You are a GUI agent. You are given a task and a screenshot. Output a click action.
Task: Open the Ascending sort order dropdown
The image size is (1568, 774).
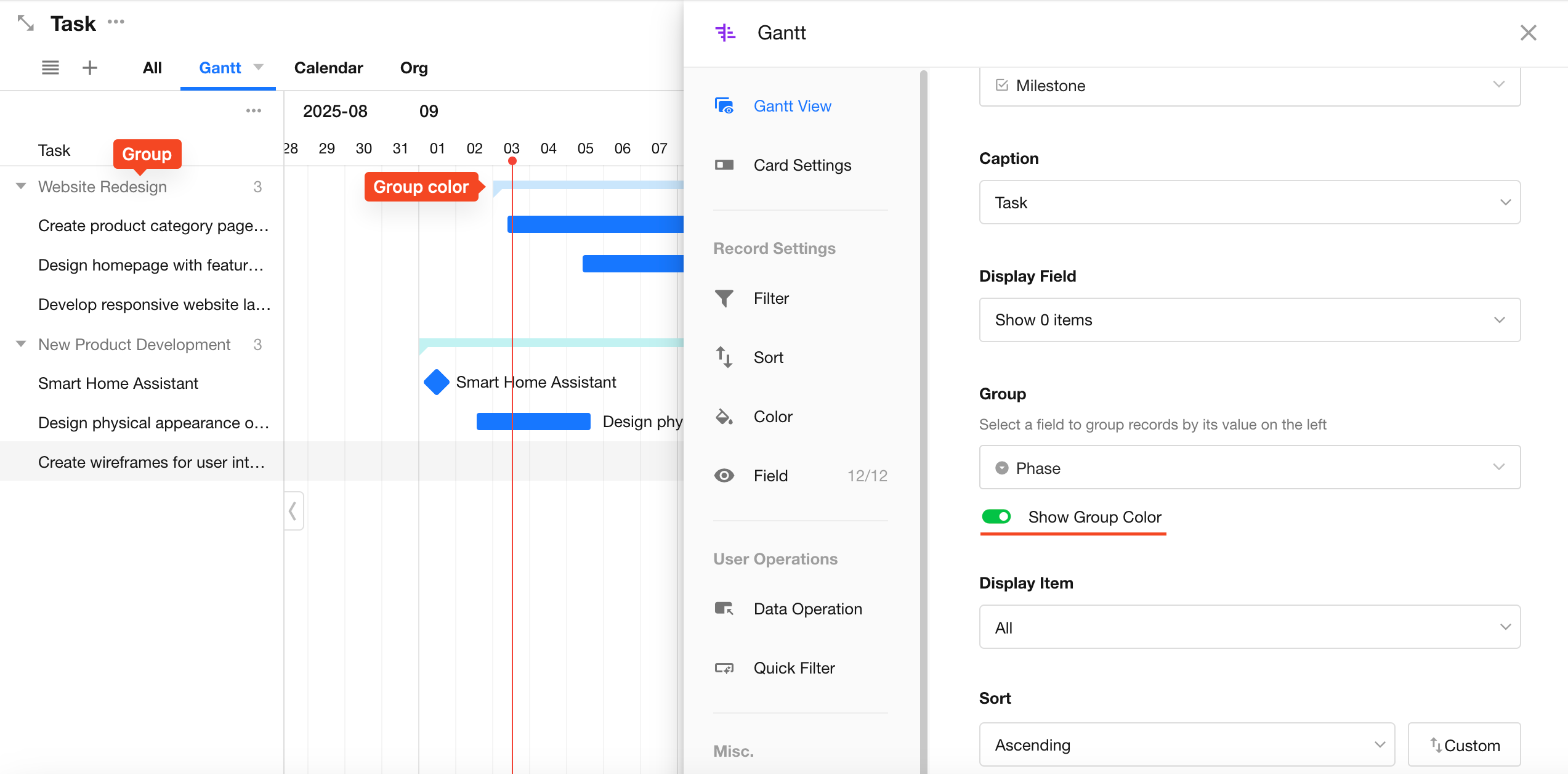coord(1186,744)
